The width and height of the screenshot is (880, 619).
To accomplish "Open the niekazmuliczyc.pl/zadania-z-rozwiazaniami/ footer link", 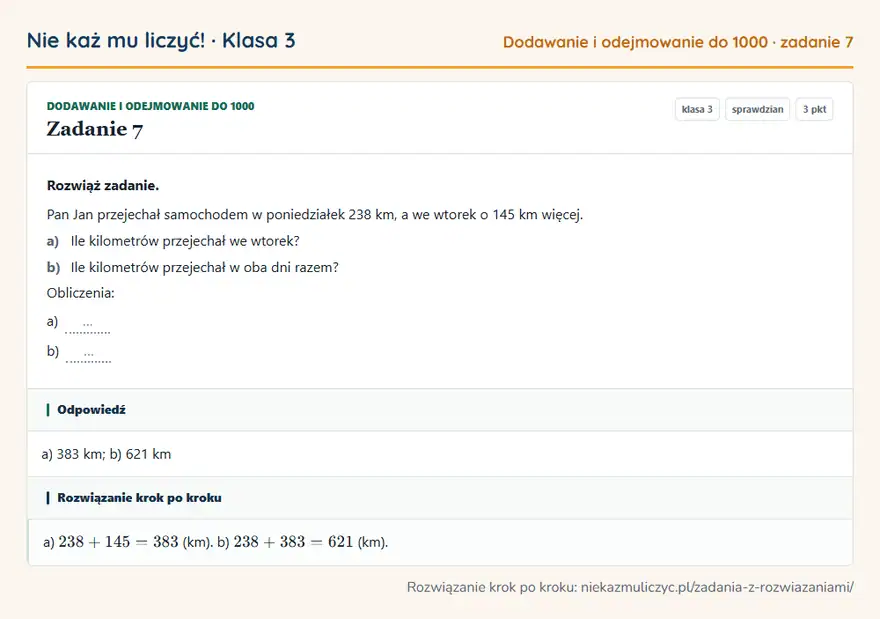I will click(x=717, y=587).
